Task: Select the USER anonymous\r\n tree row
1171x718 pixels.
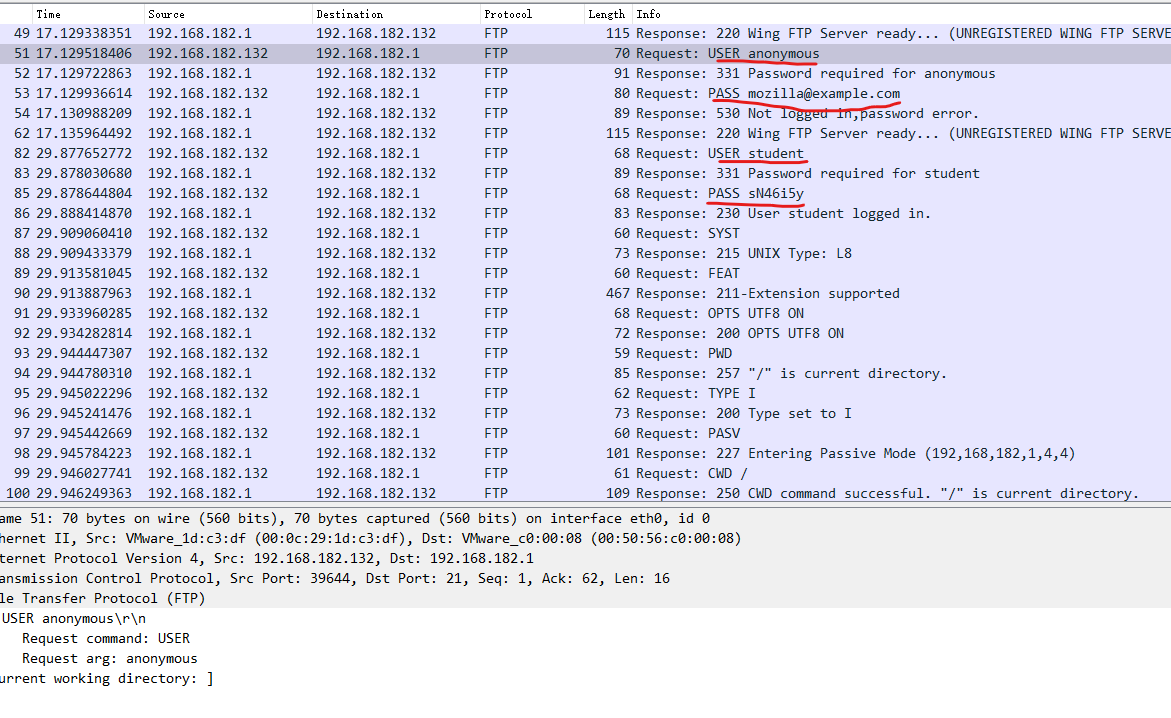Action: click(x=586, y=619)
